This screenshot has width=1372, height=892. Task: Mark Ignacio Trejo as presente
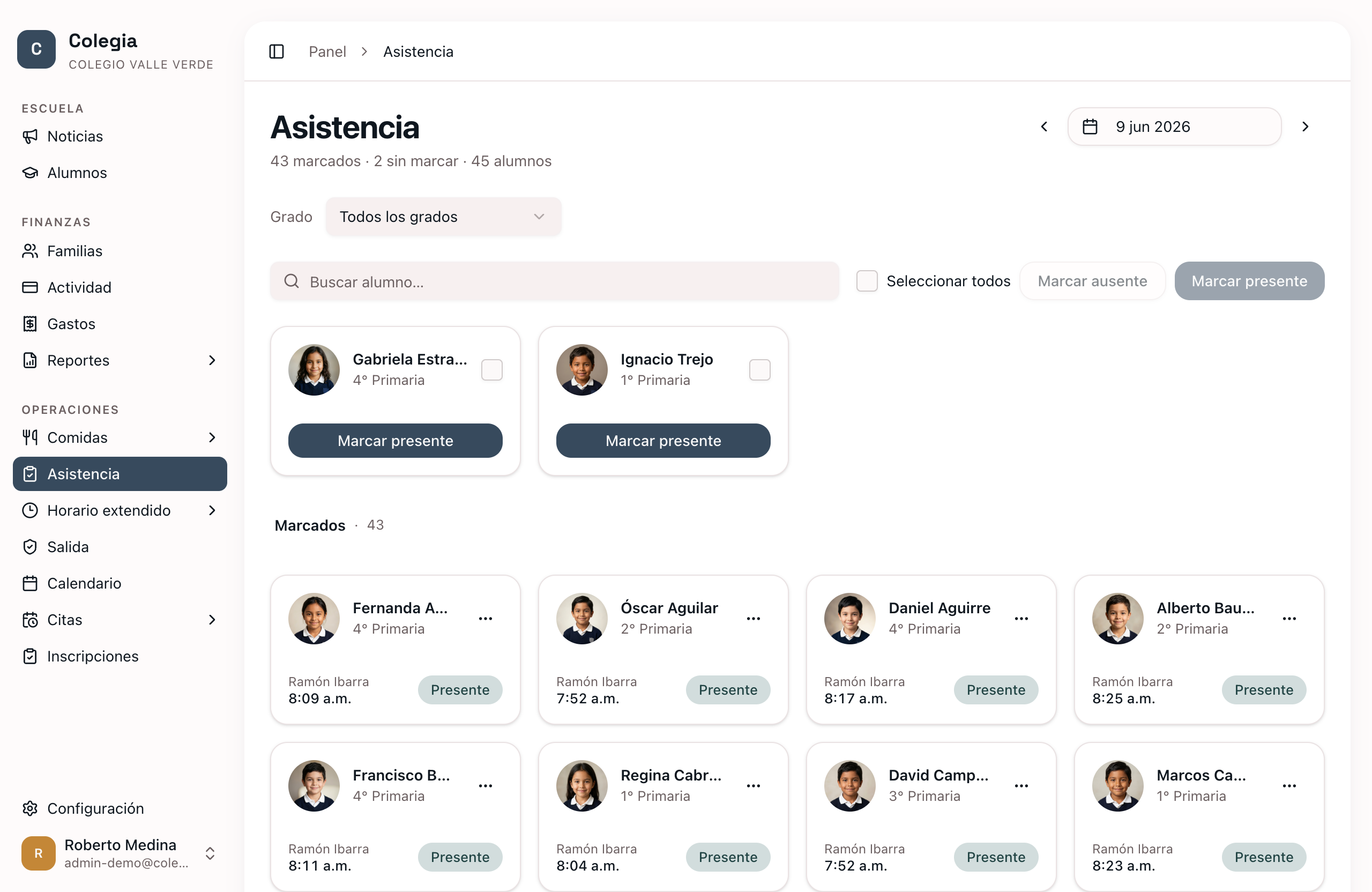[663, 441]
